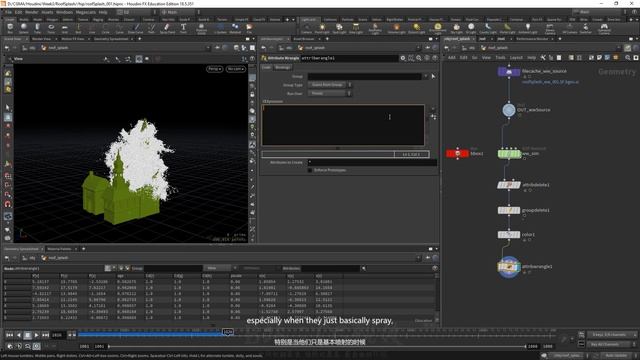Select the Spray Paint shelf tool
The image size is (640, 360).
[x=167, y=28]
